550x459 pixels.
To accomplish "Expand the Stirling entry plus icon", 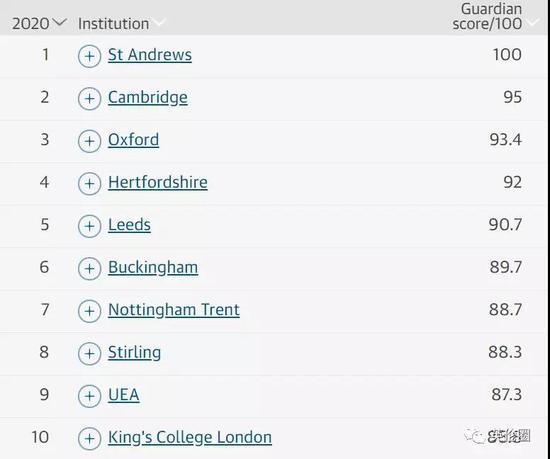I will tap(89, 353).
